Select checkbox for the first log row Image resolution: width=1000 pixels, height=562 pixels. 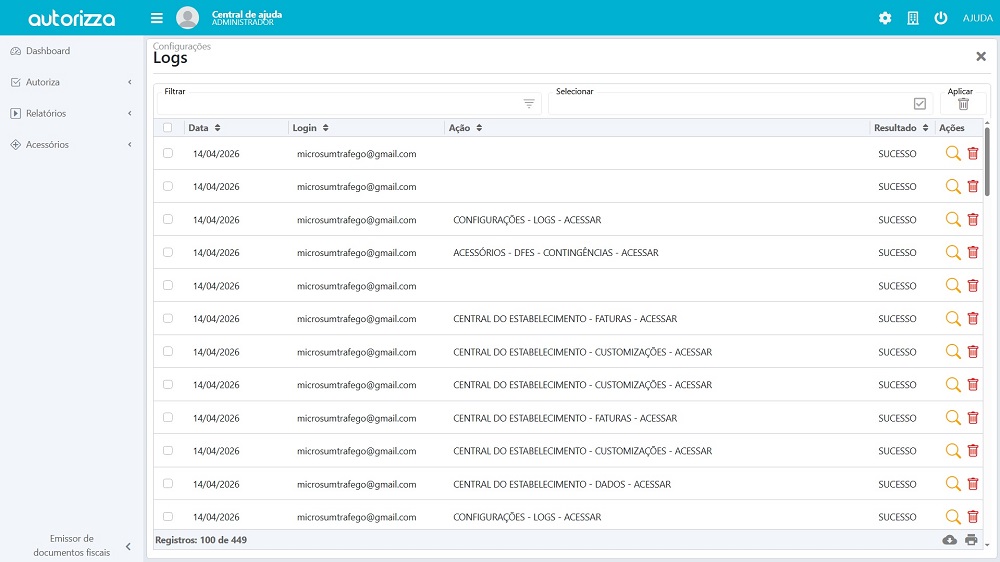(168, 154)
